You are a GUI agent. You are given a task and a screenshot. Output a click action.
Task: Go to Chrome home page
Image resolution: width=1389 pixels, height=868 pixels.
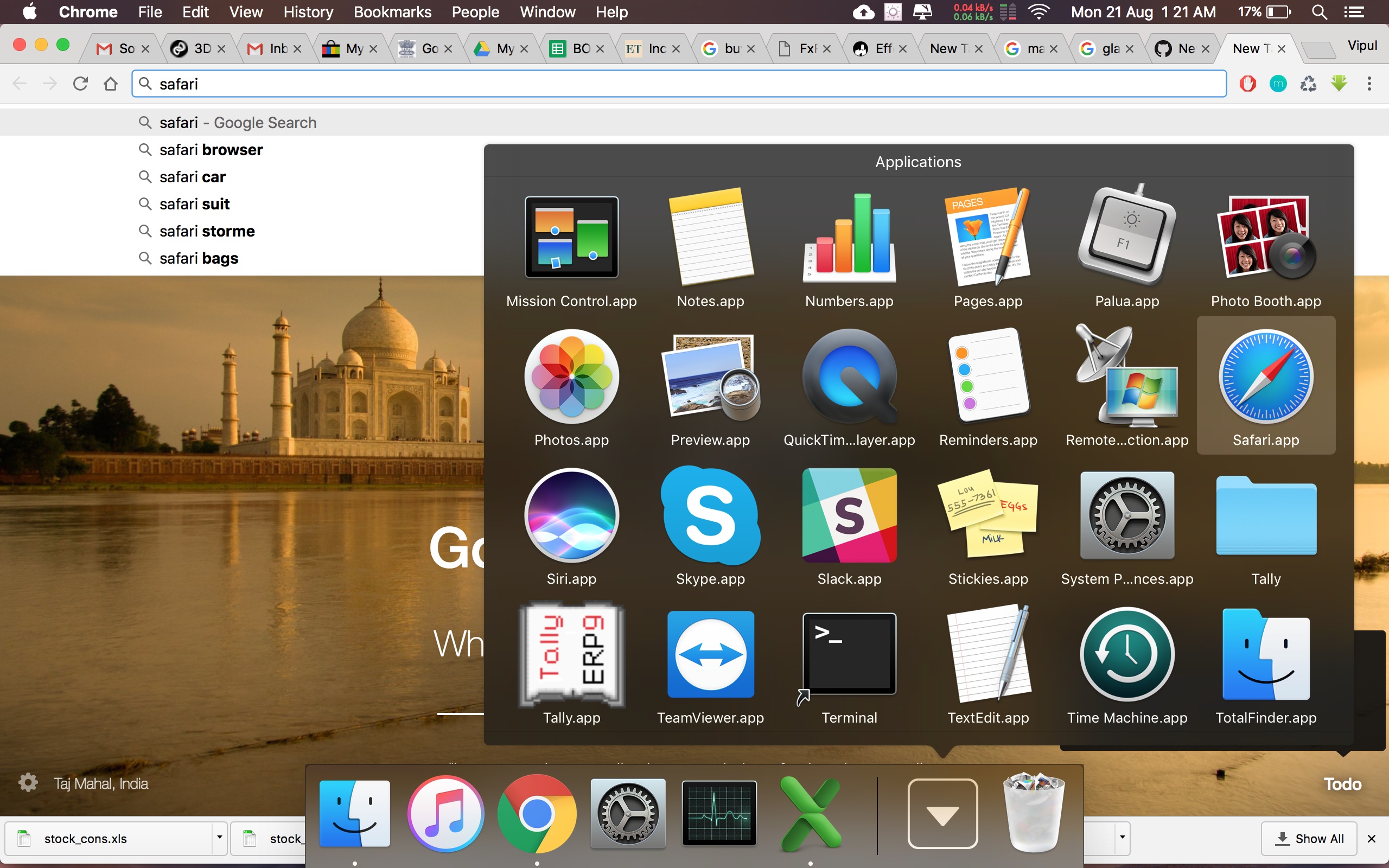tap(111, 84)
